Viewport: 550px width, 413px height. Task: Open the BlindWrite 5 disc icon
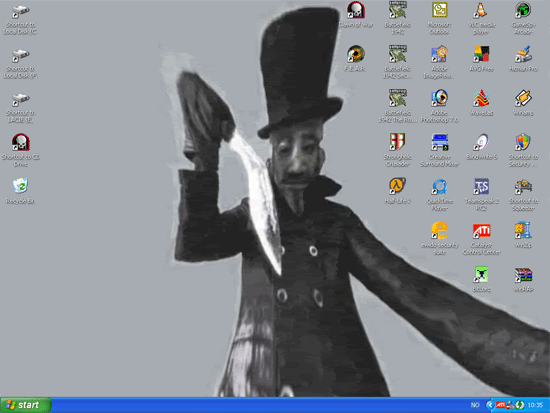click(481, 142)
